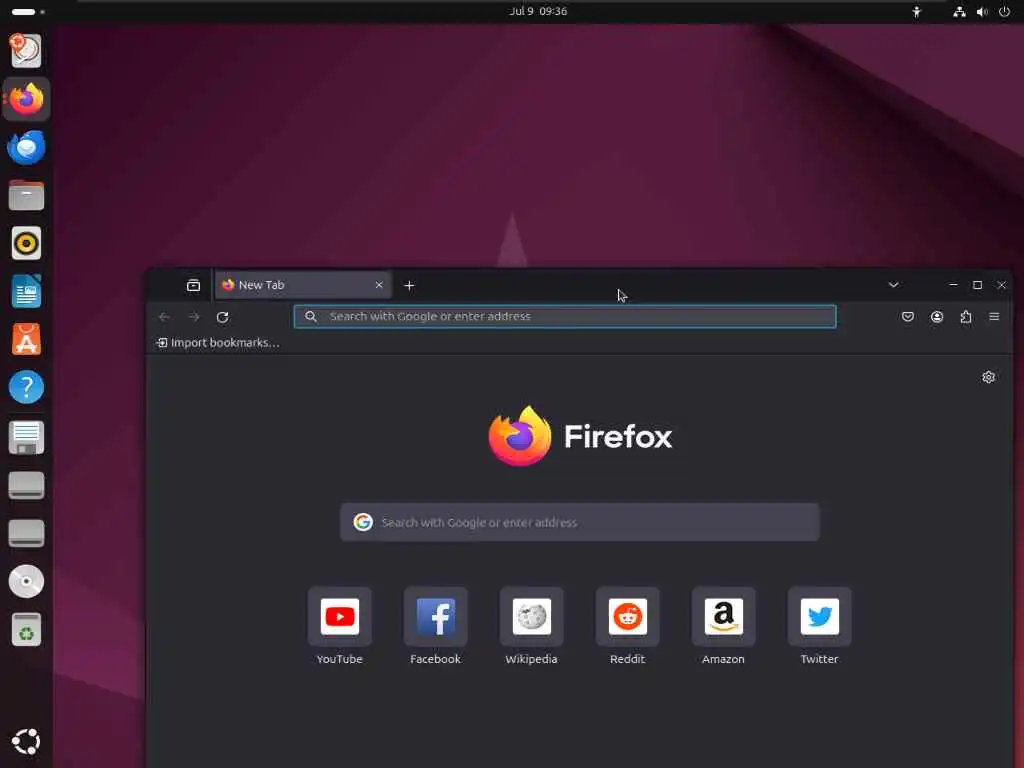The image size is (1024, 768).
Task: Open the Firefox hamburger application menu
Action: [x=995, y=317]
